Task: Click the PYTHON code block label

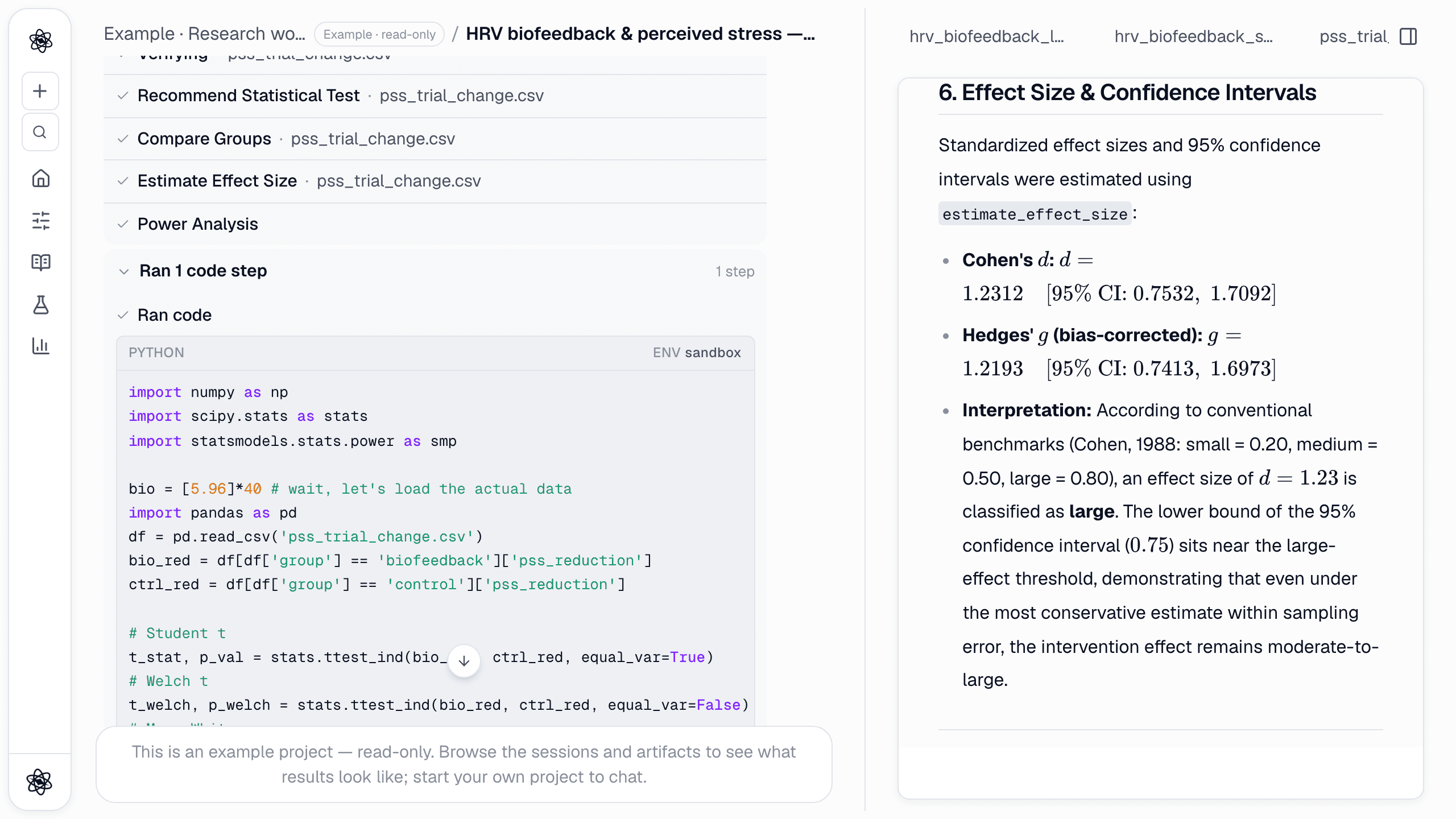Action: (156, 353)
